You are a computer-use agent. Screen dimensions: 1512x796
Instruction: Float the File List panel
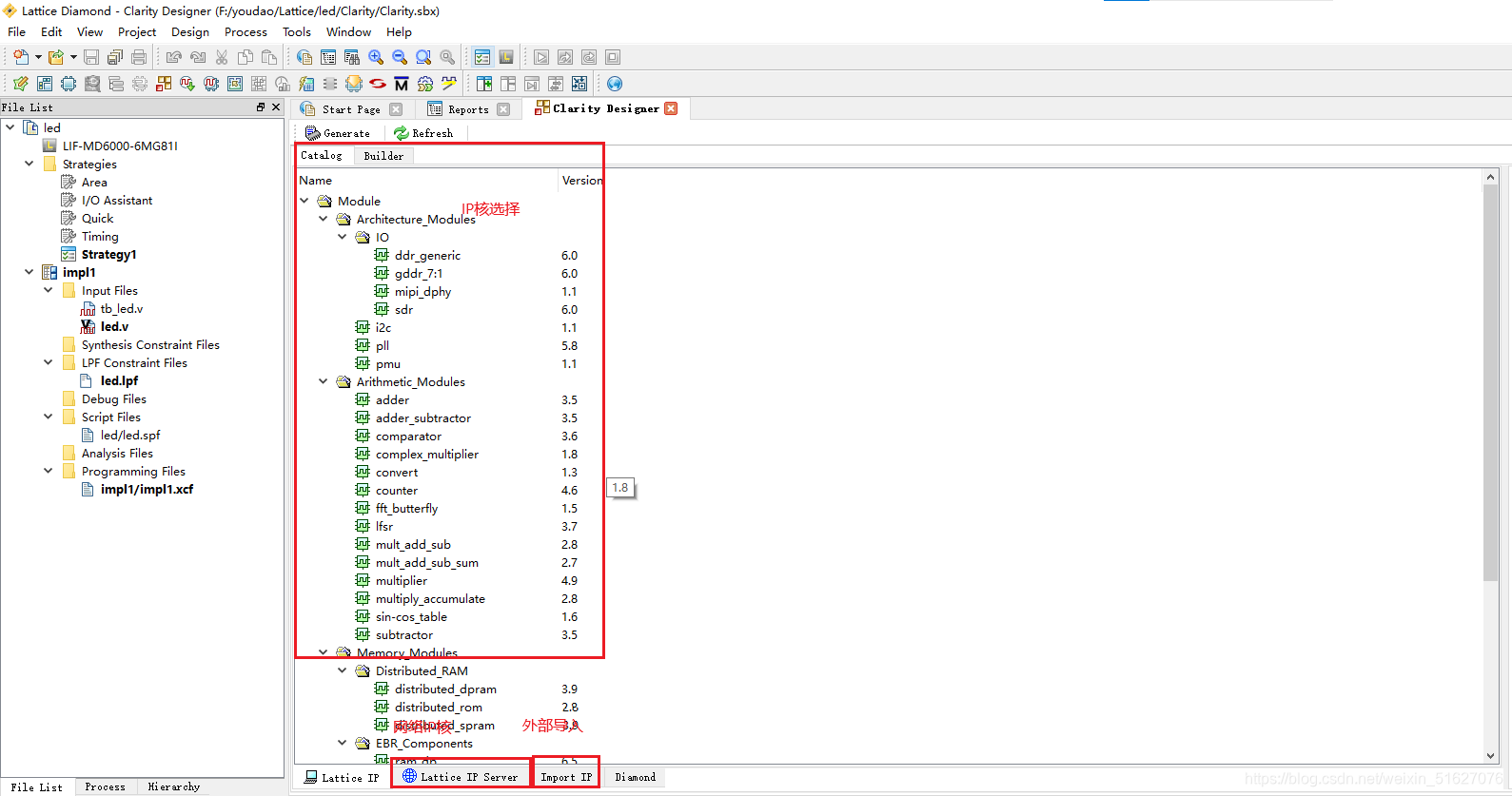[261, 107]
